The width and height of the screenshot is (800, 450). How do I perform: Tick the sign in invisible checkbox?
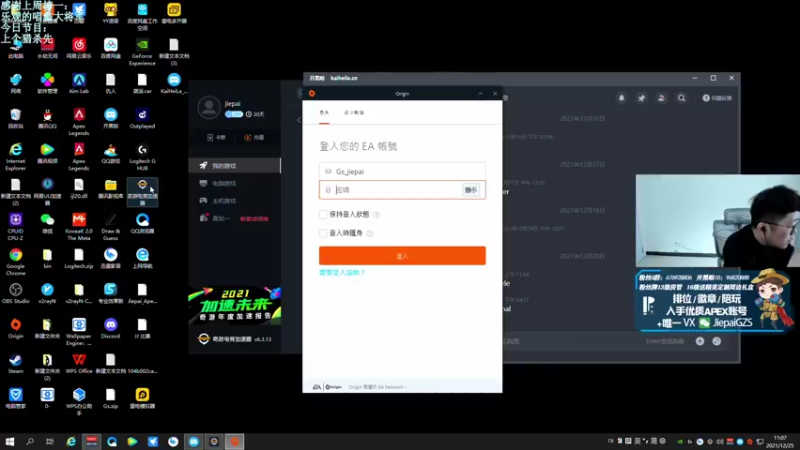click(323, 233)
